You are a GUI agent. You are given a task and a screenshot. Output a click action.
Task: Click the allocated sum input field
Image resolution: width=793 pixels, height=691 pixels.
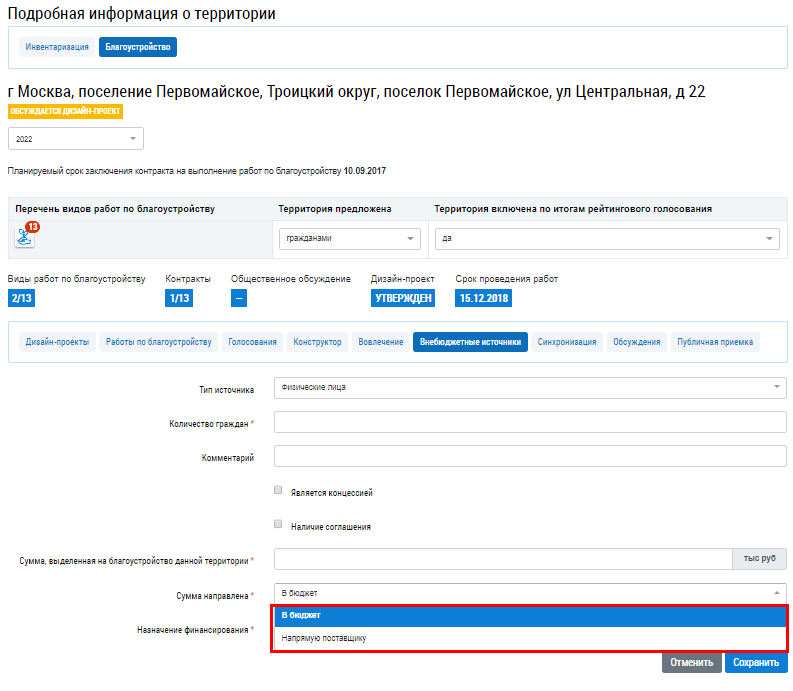coord(503,560)
